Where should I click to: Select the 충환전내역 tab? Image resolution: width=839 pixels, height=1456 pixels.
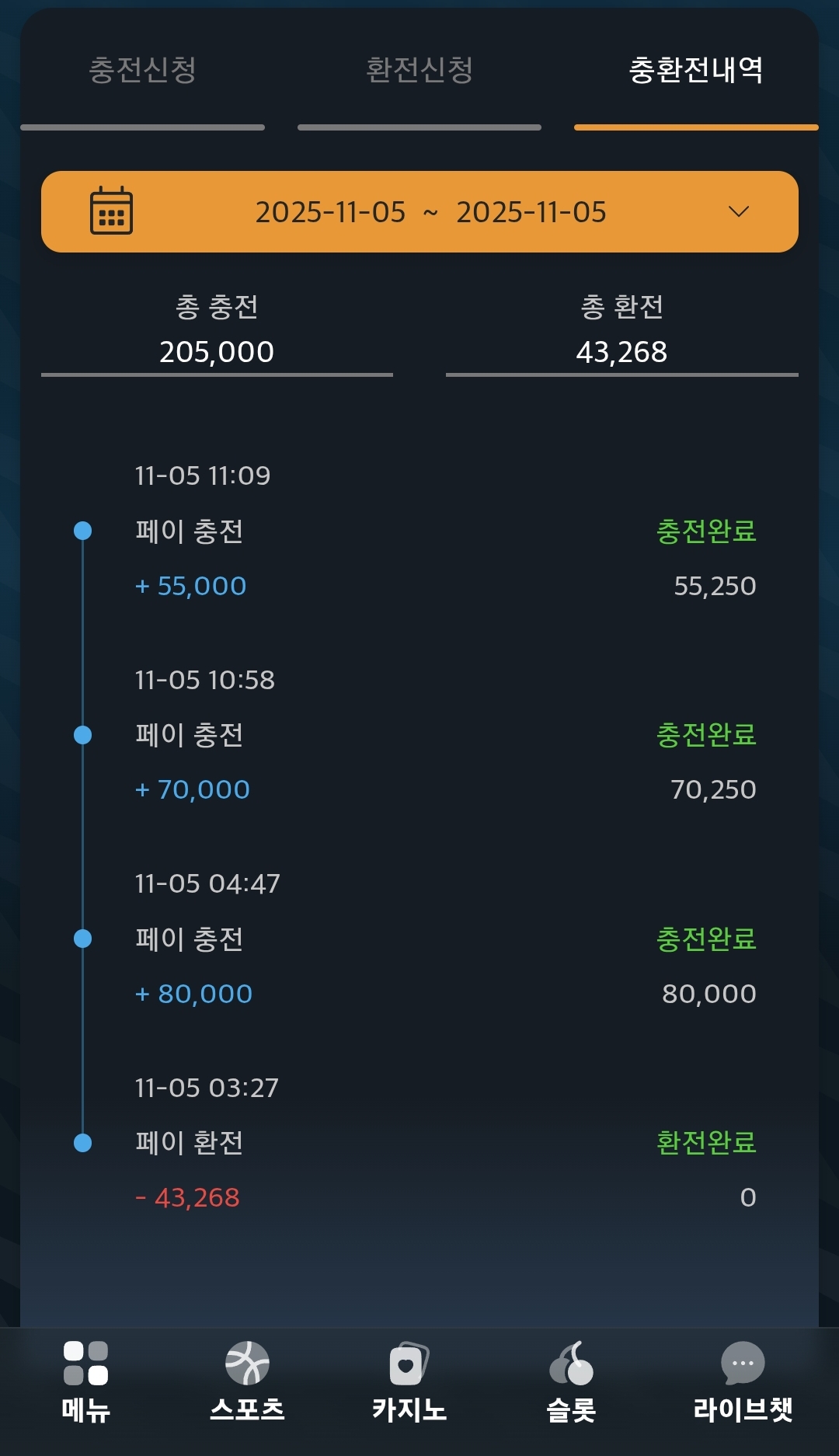pos(696,71)
